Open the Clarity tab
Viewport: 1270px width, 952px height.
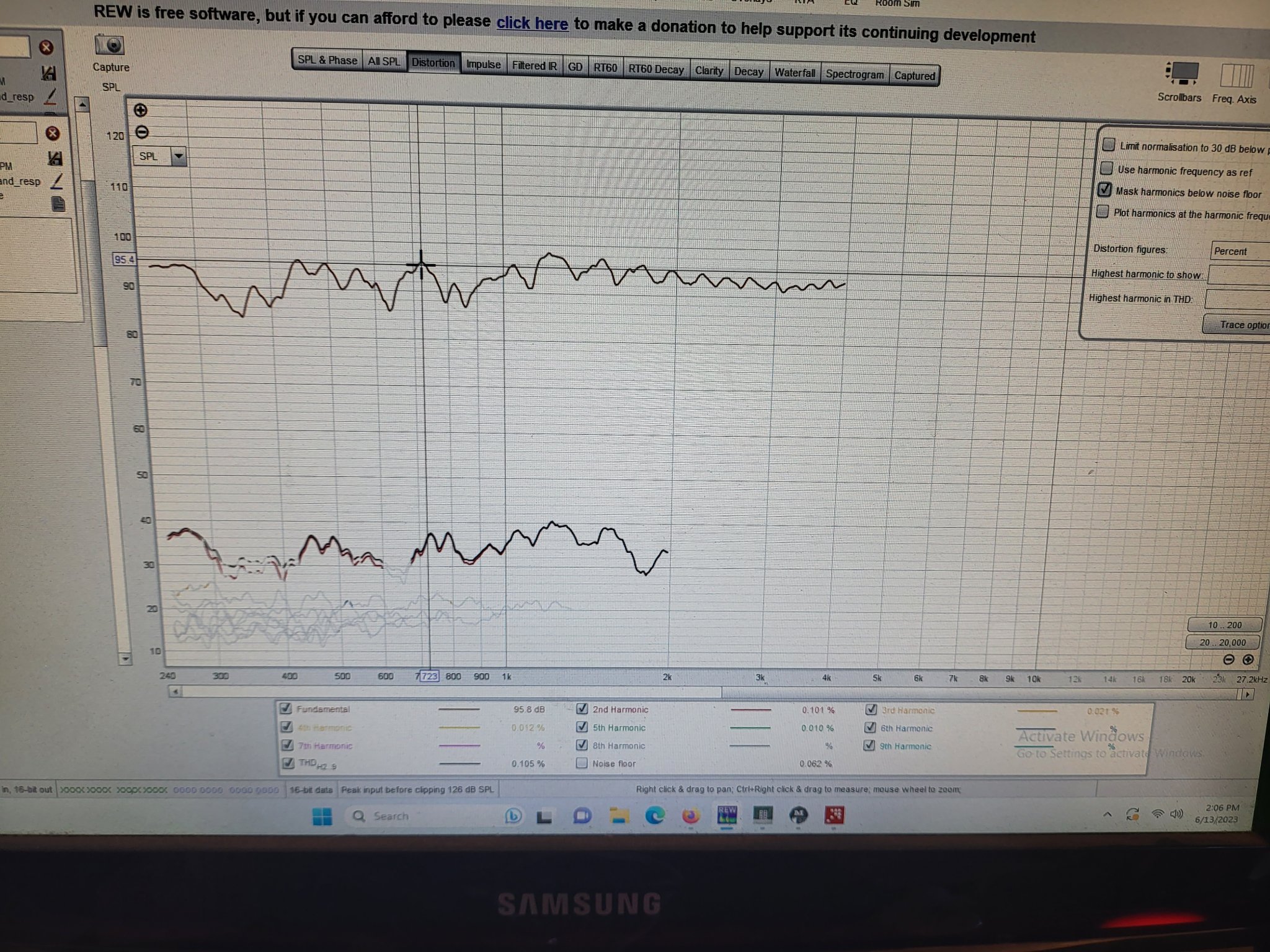click(709, 70)
